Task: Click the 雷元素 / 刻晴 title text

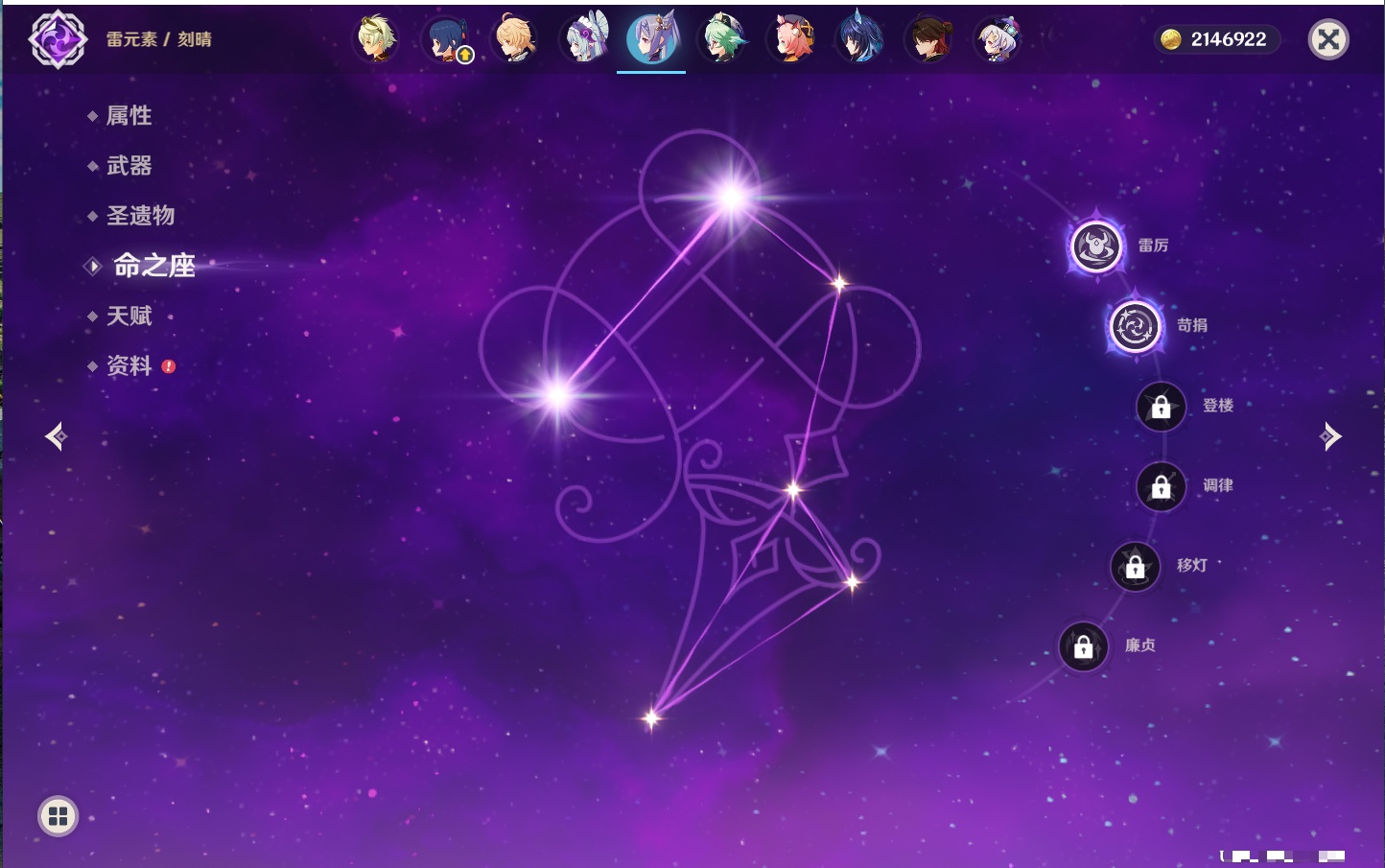Action: [158, 39]
